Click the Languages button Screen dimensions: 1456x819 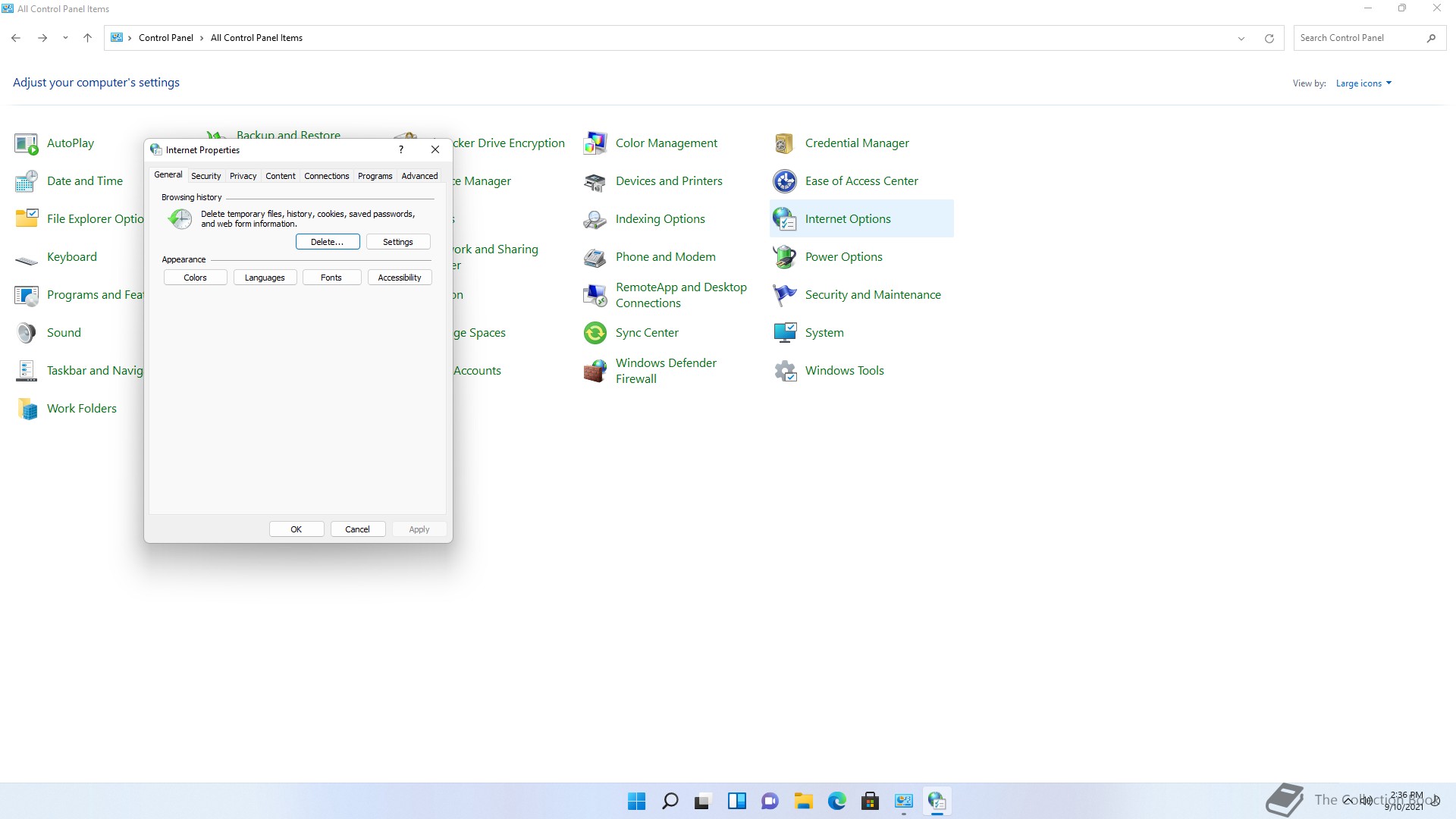pyautogui.click(x=265, y=278)
